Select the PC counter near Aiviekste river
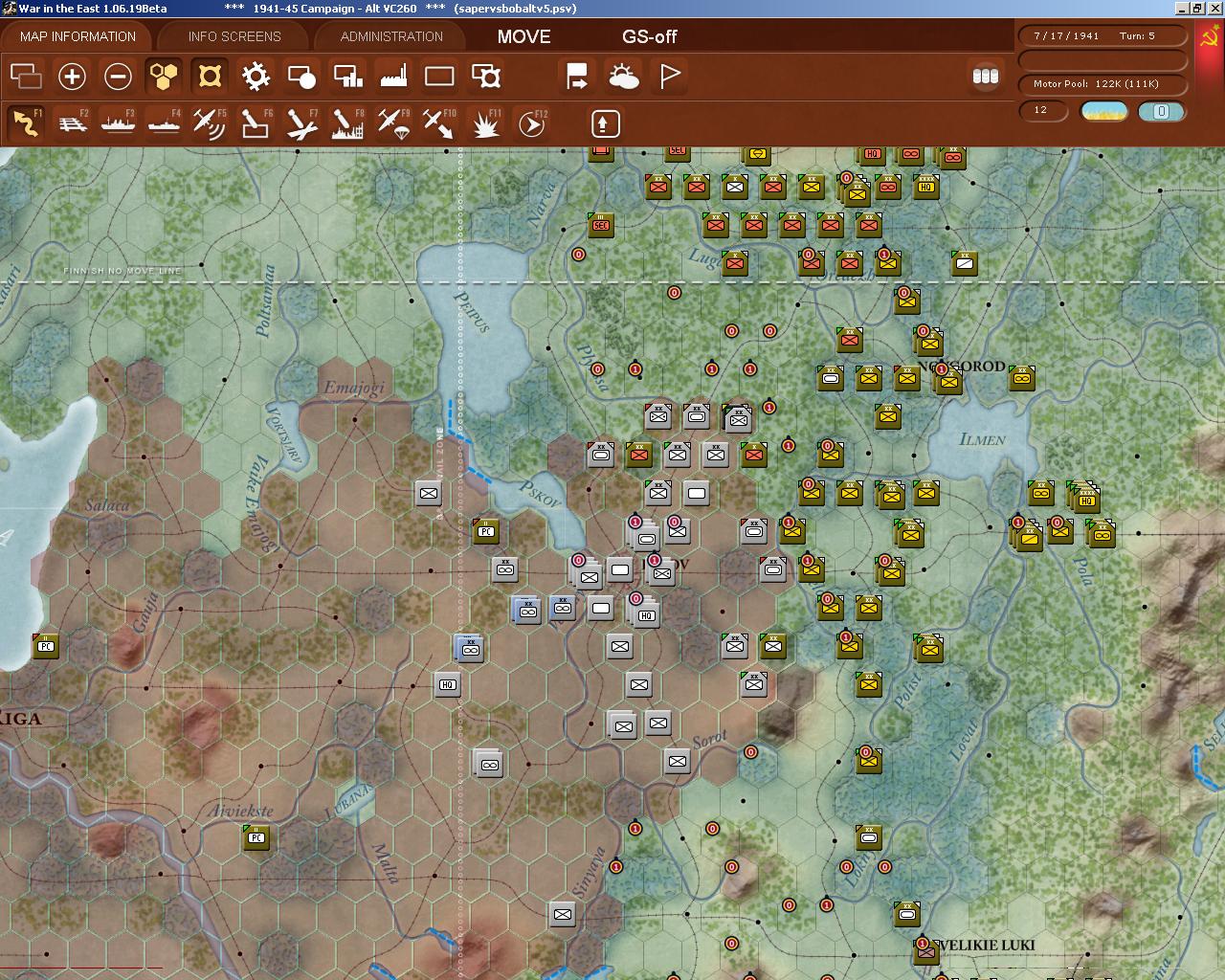Image resolution: width=1225 pixels, height=980 pixels. point(256,837)
